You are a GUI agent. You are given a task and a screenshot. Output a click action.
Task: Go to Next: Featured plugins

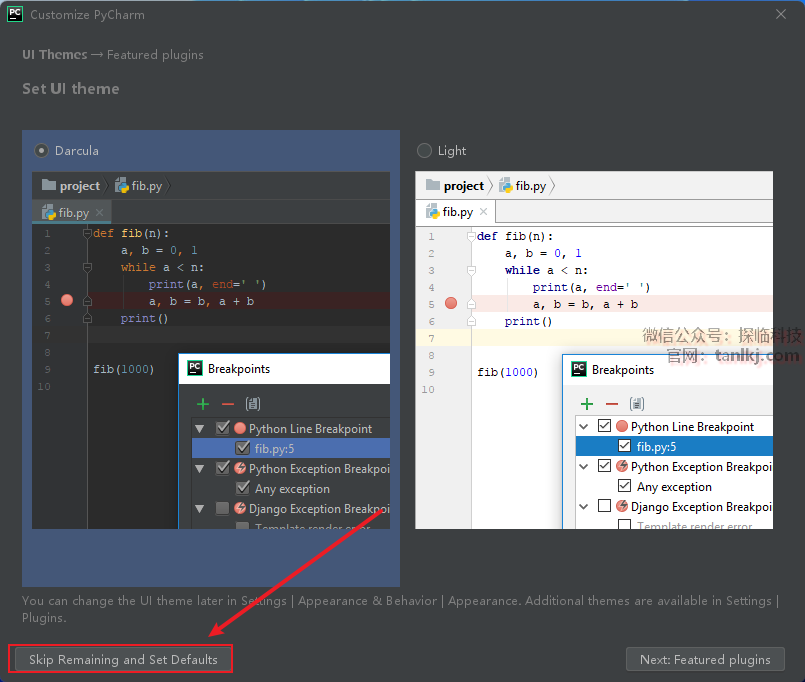[705, 659]
